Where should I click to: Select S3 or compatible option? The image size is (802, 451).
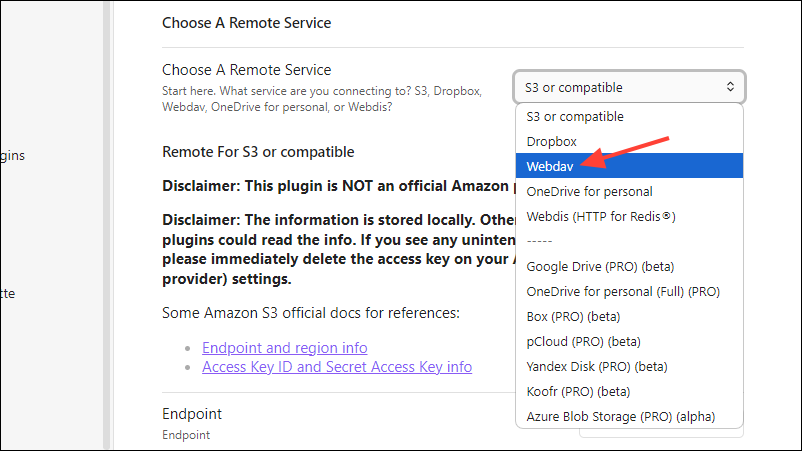coord(574,116)
